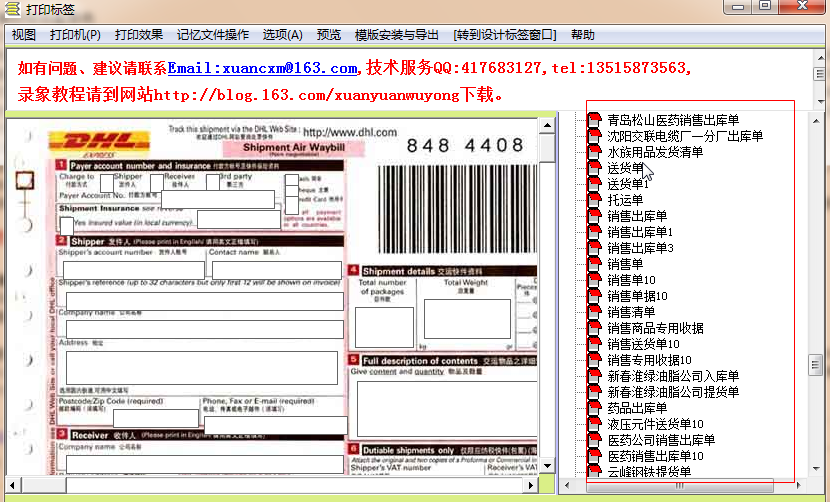This screenshot has height=502, width=830.
Task: Click the Total Weight field
Action: (x=467, y=319)
